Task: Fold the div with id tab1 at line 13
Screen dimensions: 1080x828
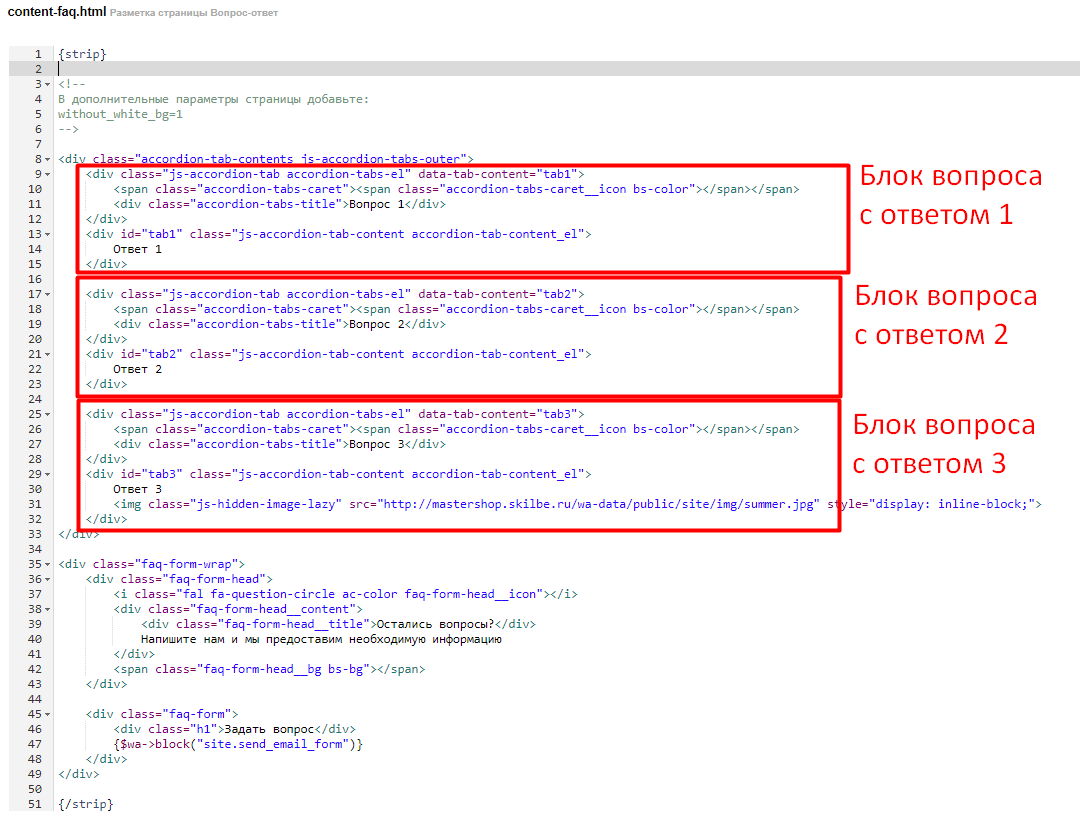Action: tap(48, 234)
